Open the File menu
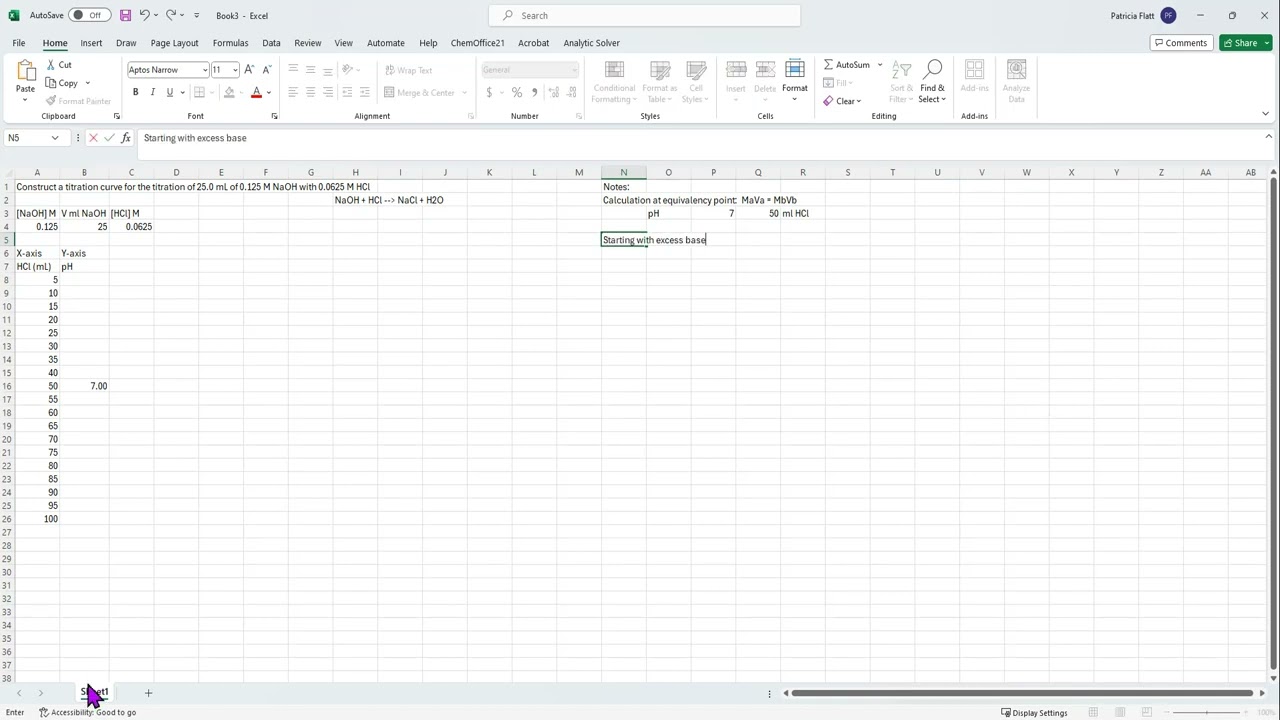This screenshot has width=1280, height=720. tap(19, 43)
